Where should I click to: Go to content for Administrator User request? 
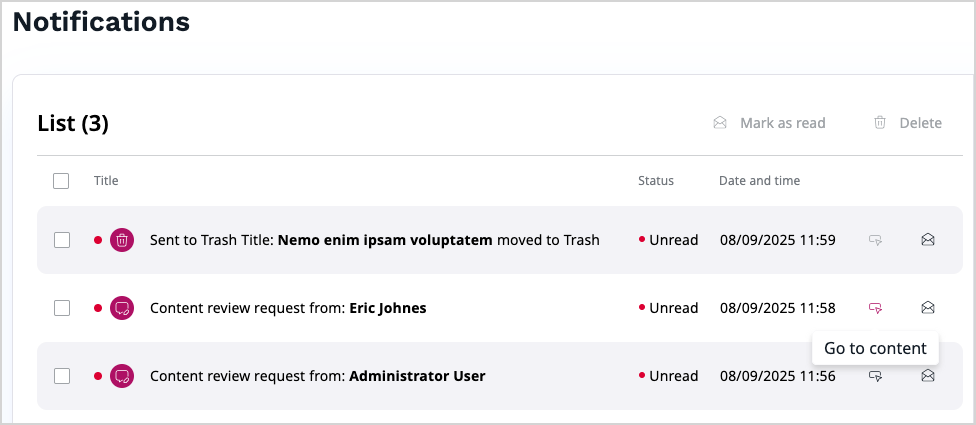pos(875,376)
